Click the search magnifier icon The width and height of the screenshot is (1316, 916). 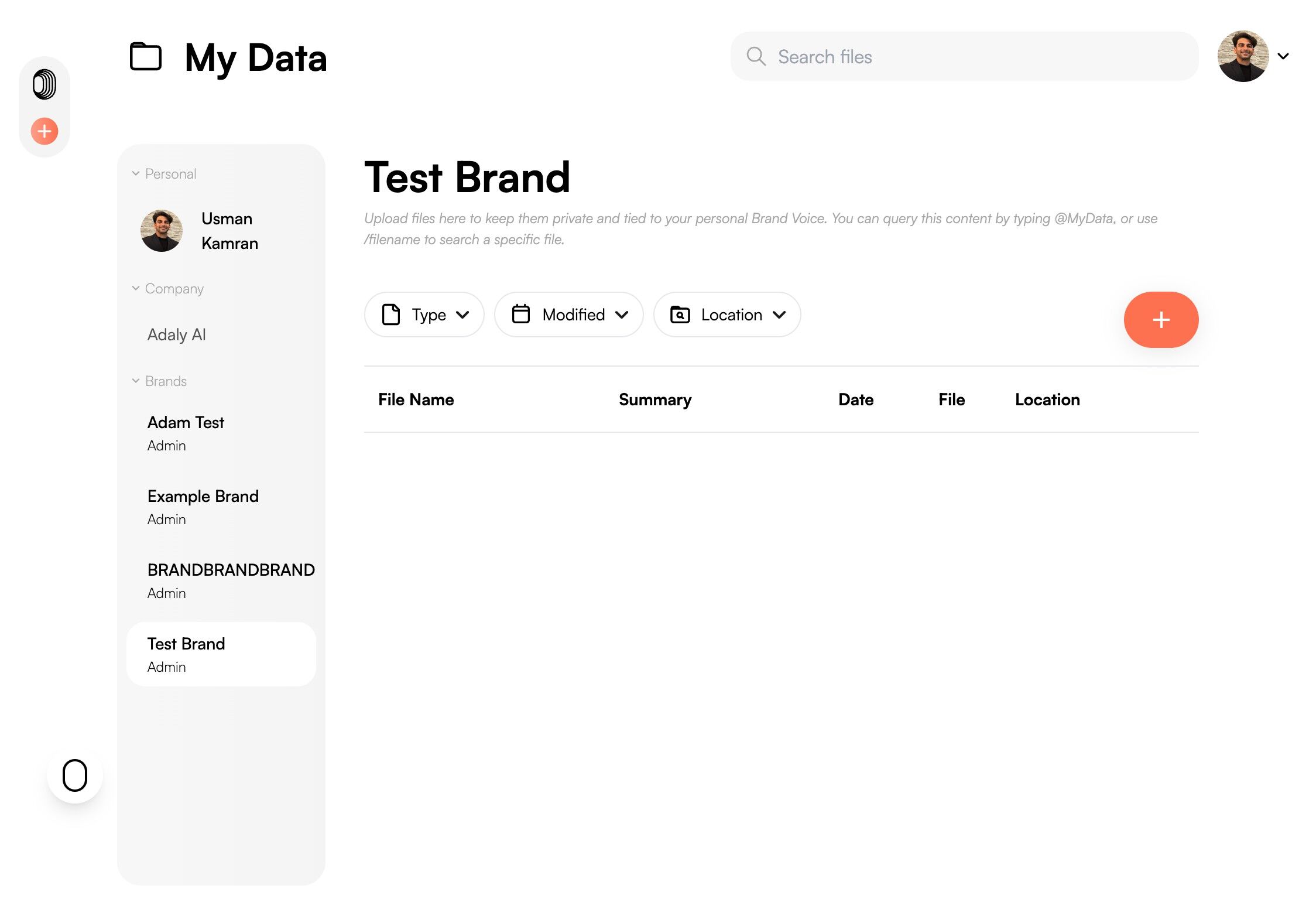pyautogui.click(x=756, y=56)
